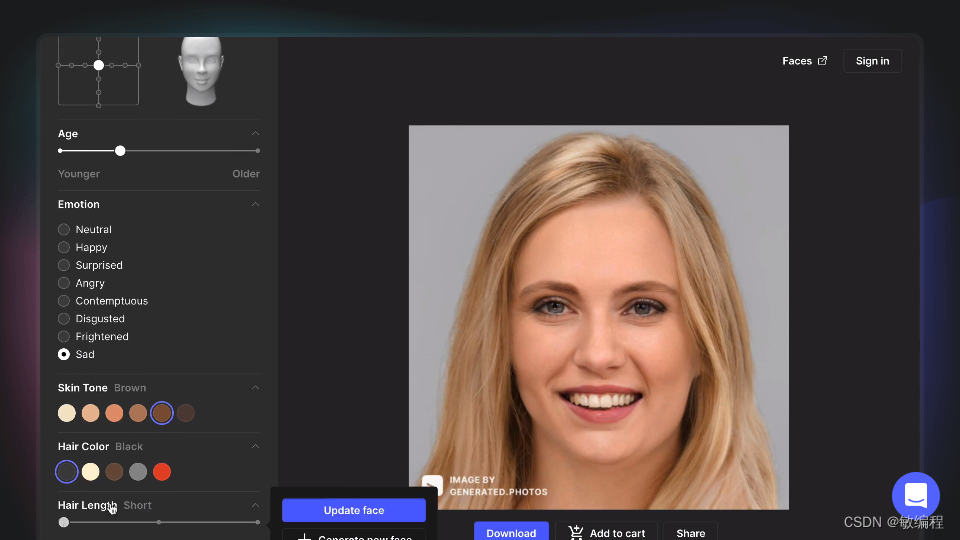
Task: Open the Faces link
Action: point(804,61)
